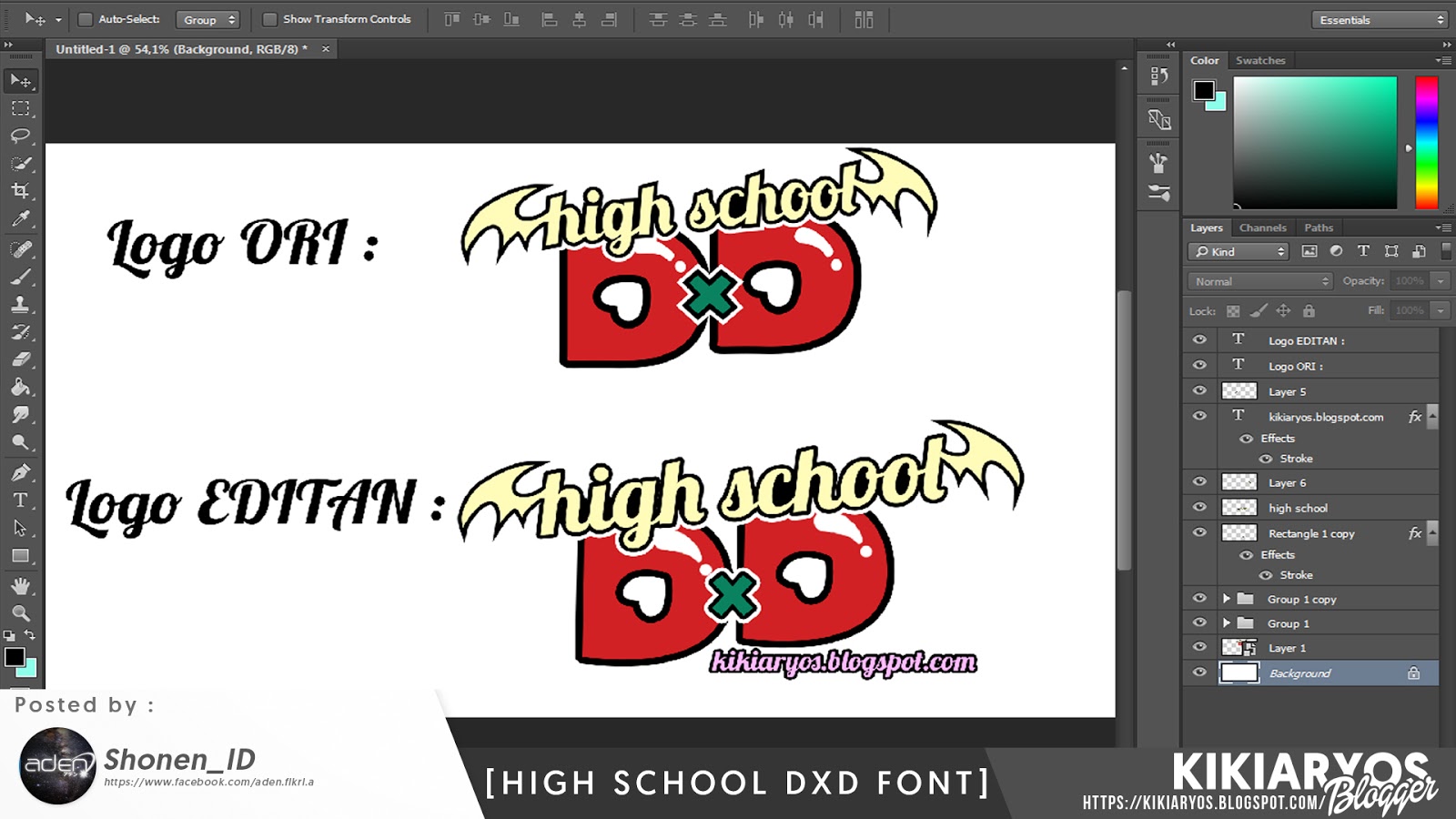The height and width of the screenshot is (819, 1456).
Task: Hide Rectangle 1 copy layer
Action: click(x=1199, y=532)
